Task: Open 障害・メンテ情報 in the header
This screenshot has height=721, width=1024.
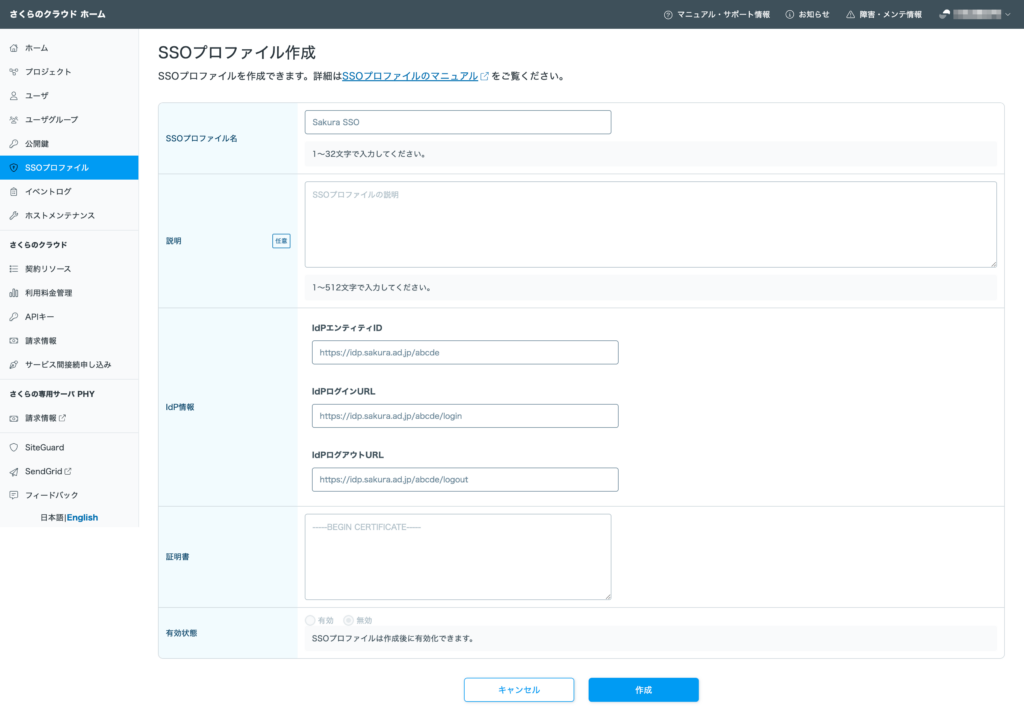Action: pos(883,14)
